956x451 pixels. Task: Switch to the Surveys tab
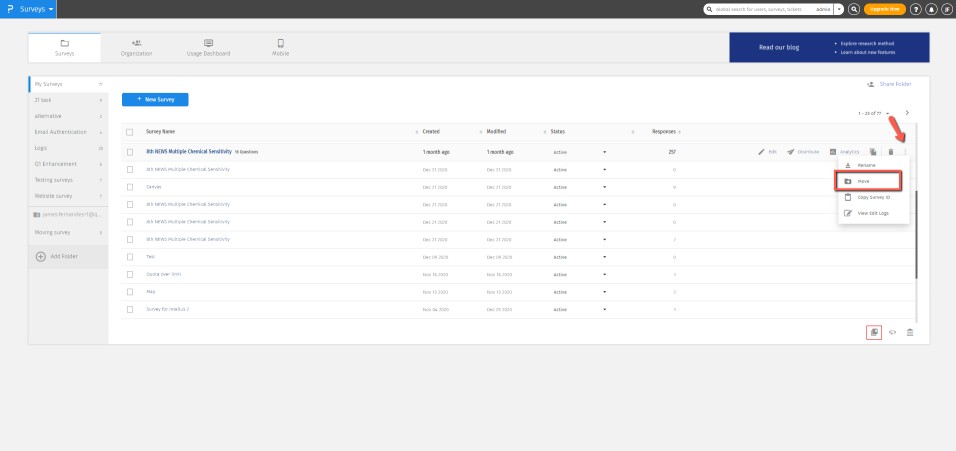pos(64,48)
